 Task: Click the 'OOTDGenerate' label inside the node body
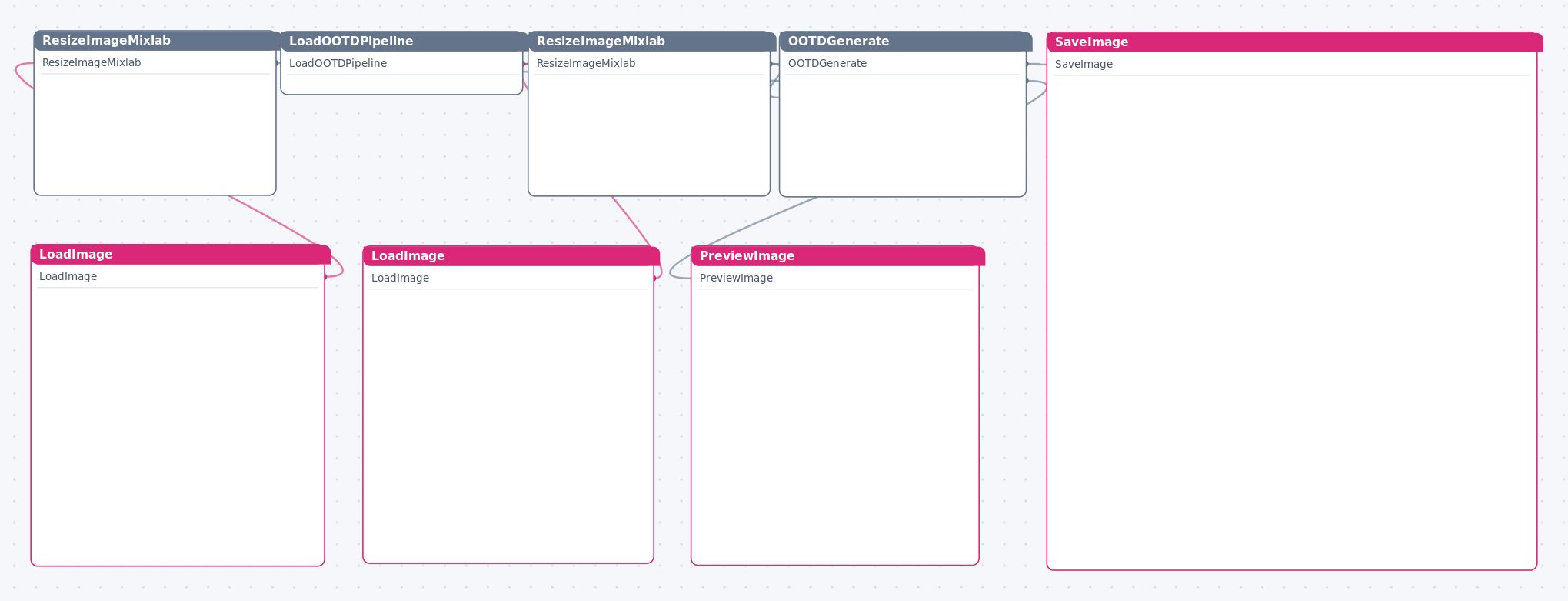827,63
